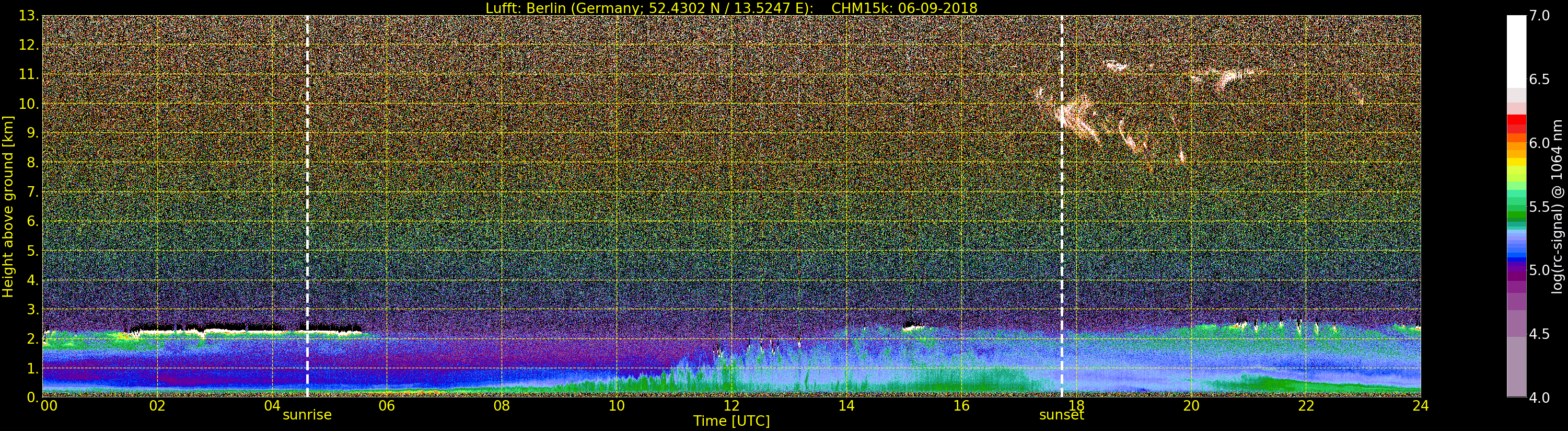Click the red band in the colorbar

coord(1516,124)
